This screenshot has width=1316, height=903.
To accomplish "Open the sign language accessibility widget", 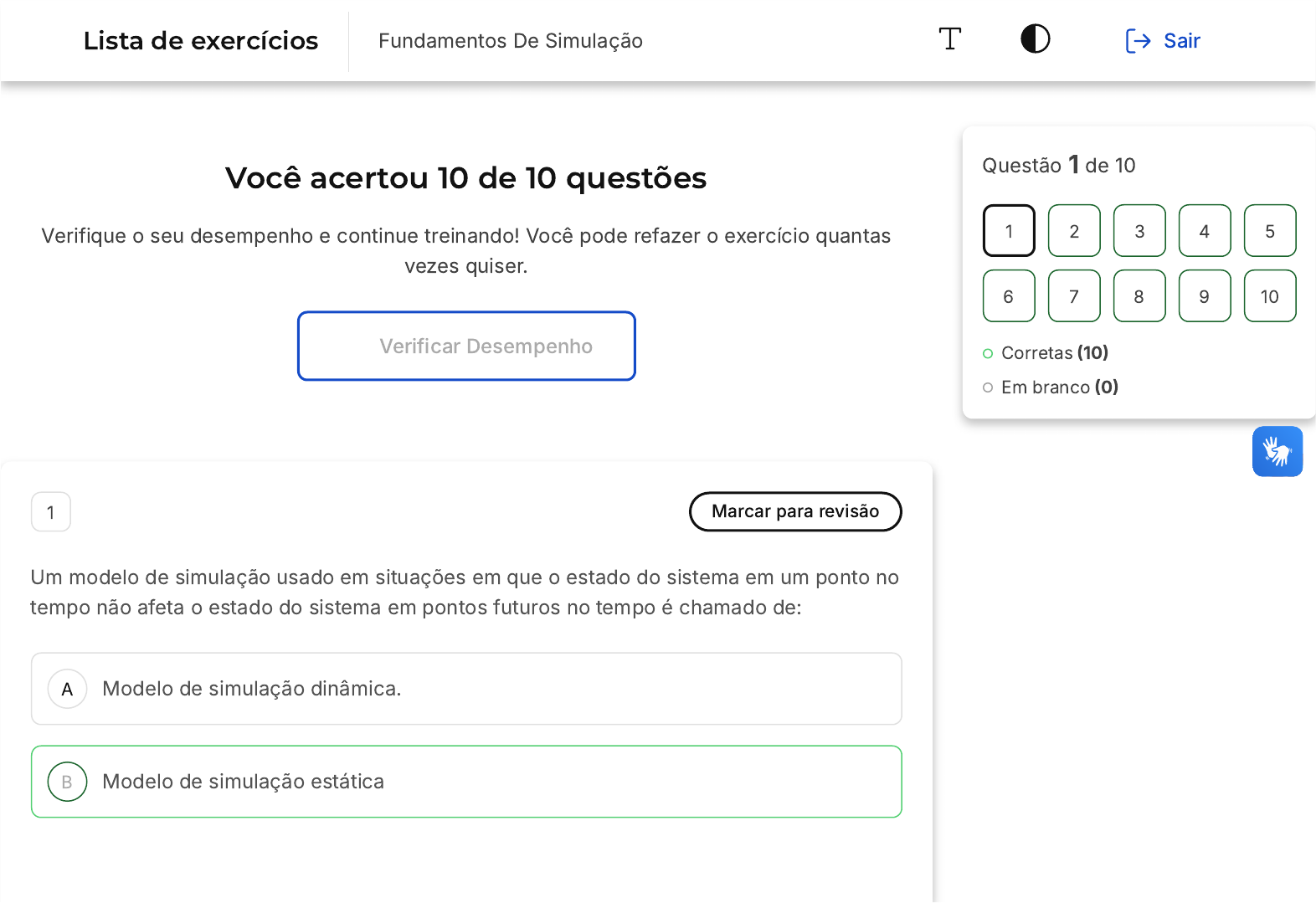I will coord(1277,451).
